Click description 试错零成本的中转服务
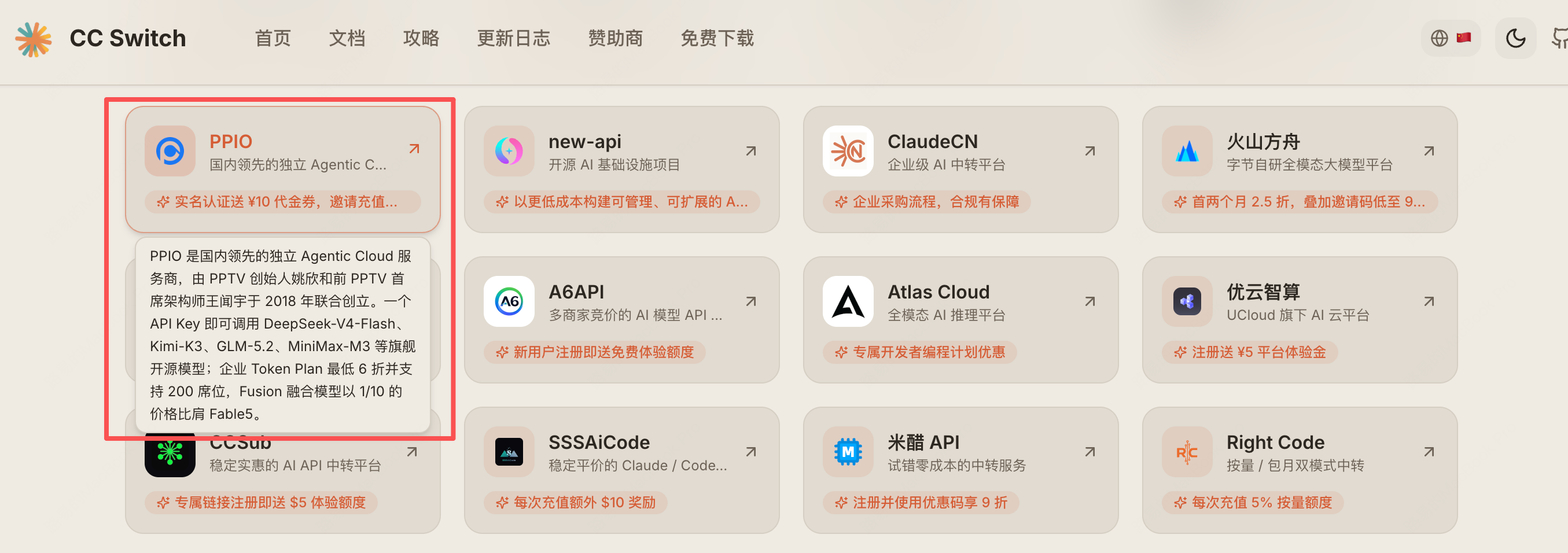This screenshot has height=553, width=1568. pyautogui.click(x=957, y=466)
